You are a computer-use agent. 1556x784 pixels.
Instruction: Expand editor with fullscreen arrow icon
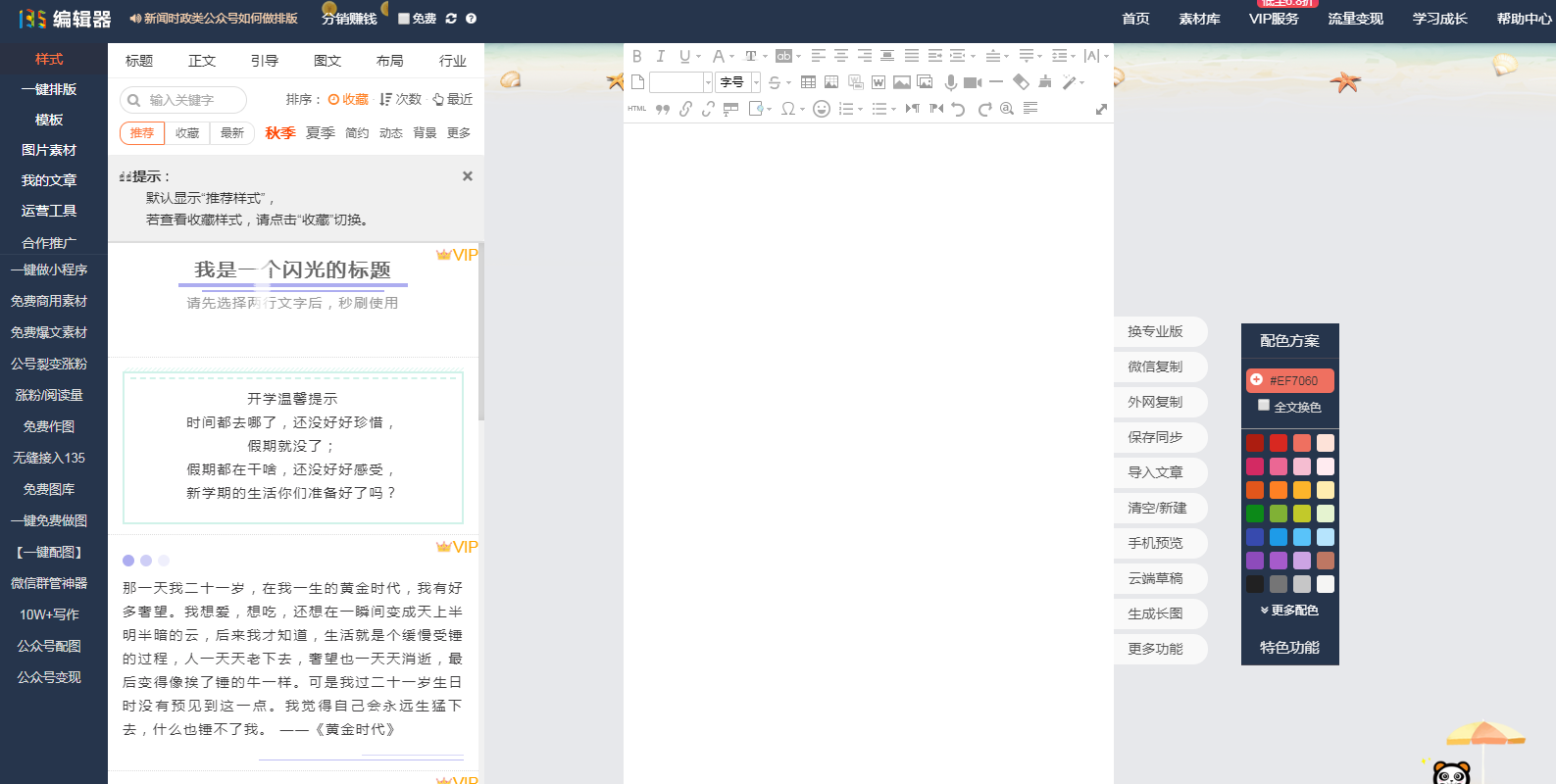[x=1101, y=110]
